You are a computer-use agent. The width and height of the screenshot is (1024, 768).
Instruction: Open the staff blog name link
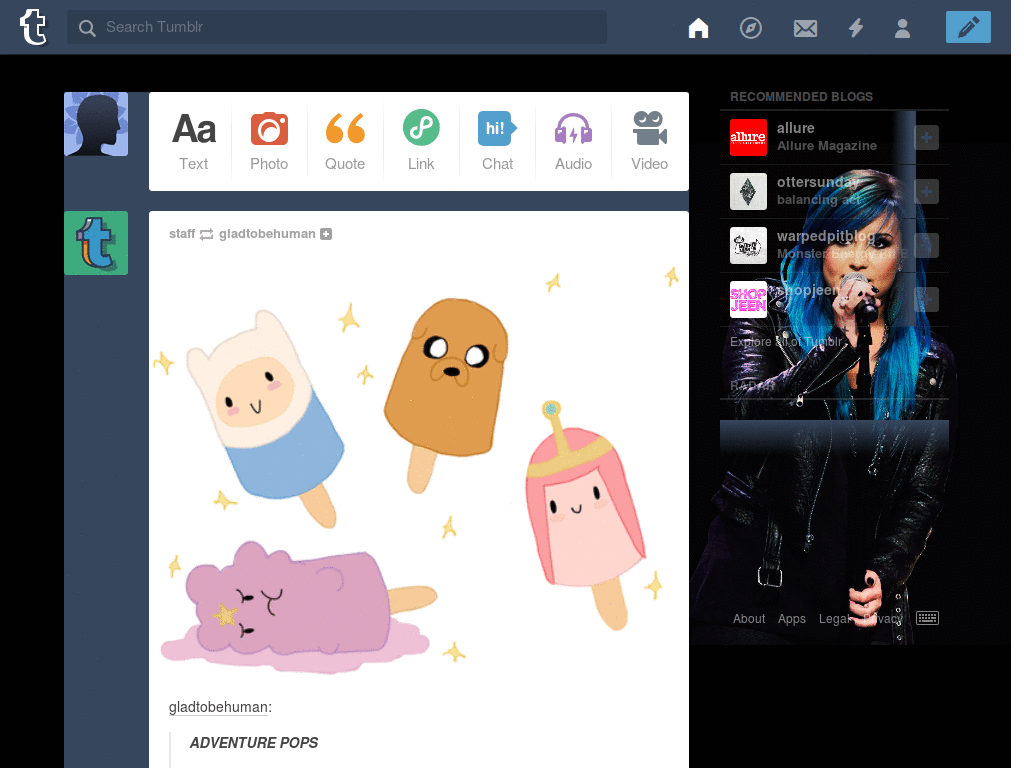[x=182, y=234]
